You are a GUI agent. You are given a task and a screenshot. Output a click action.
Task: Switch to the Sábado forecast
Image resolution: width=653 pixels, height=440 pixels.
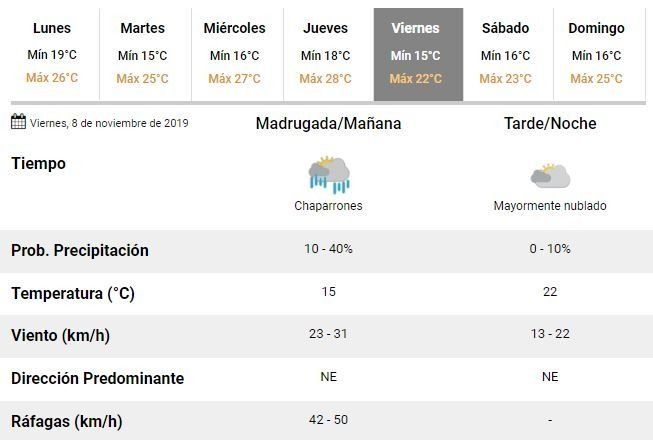505,54
